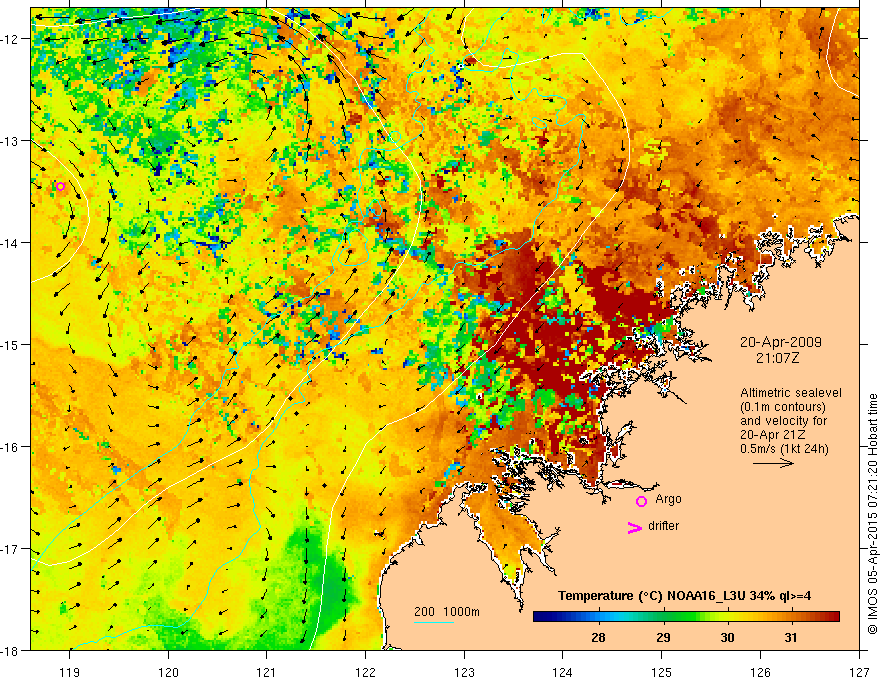This screenshot has height=680, width=880.
Task: Click the colorbar tick label '28'
Action: pos(598,637)
